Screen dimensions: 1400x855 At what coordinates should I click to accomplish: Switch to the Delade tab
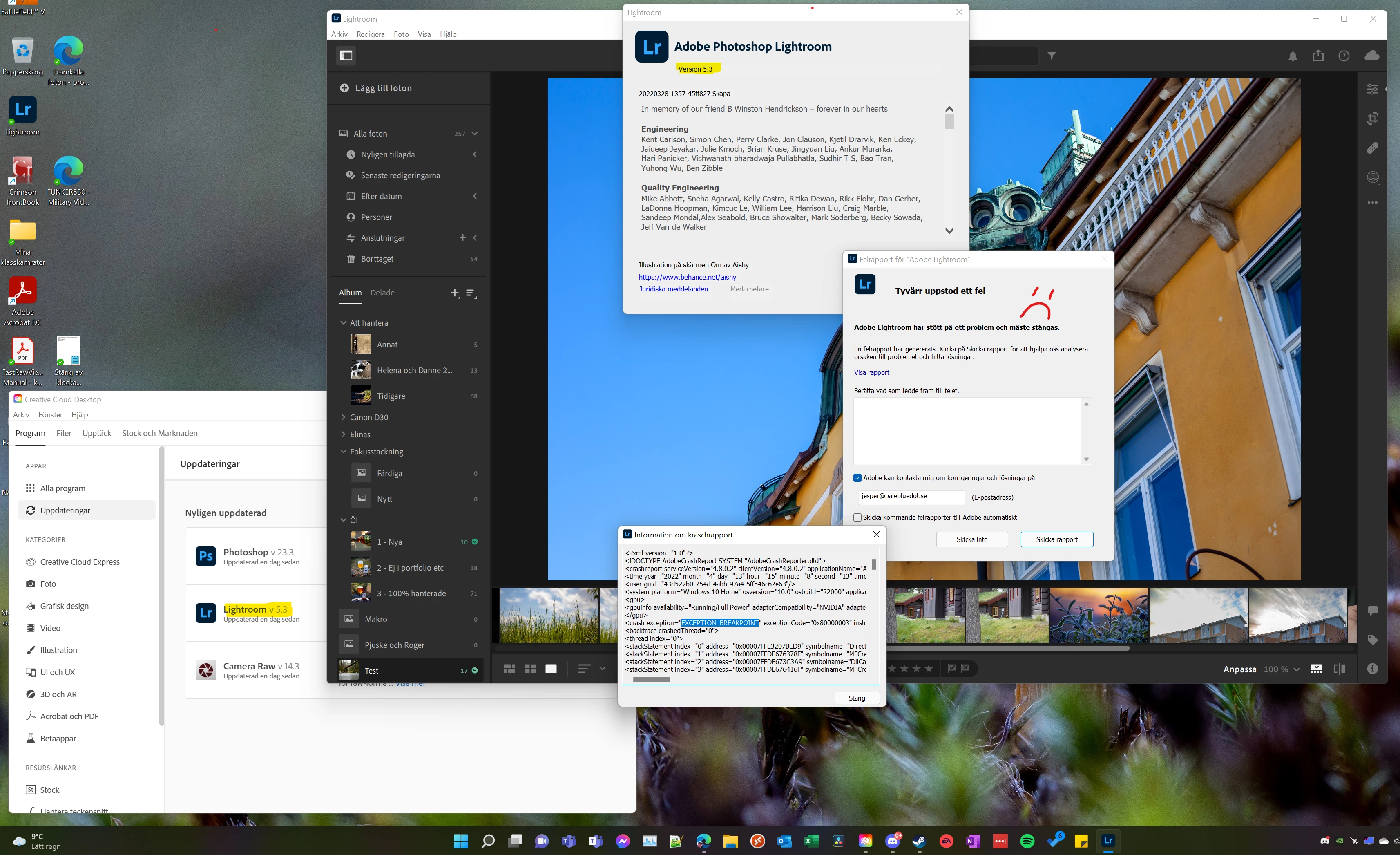382,293
